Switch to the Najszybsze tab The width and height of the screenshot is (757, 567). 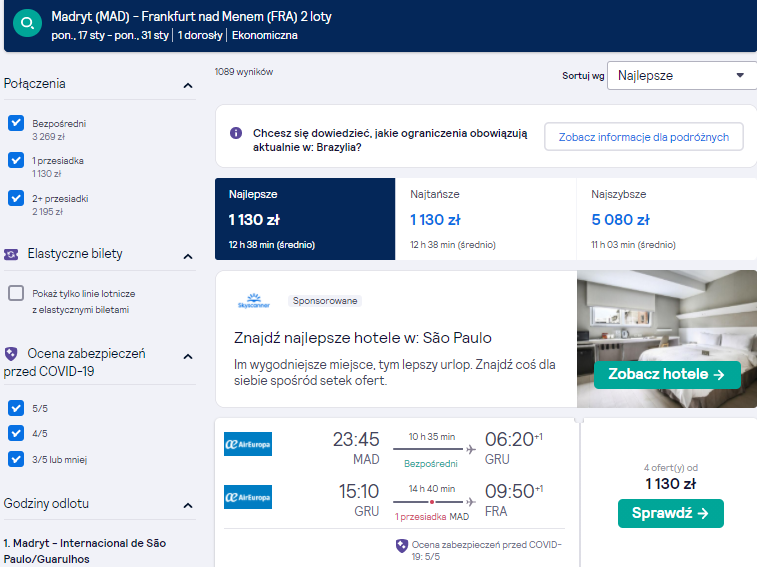click(666, 219)
